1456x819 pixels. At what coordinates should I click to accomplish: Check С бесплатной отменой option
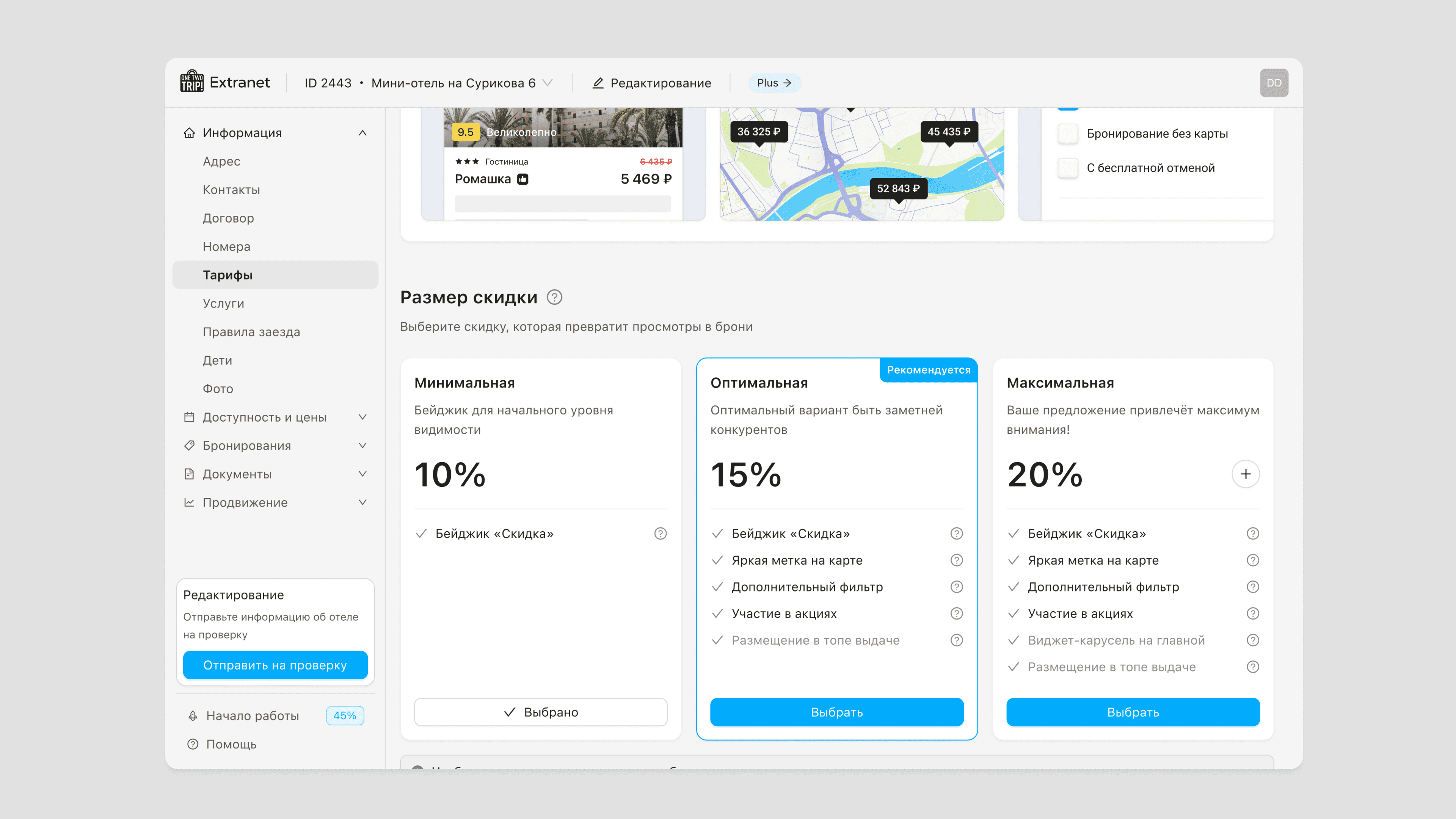tap(1068, 168)
